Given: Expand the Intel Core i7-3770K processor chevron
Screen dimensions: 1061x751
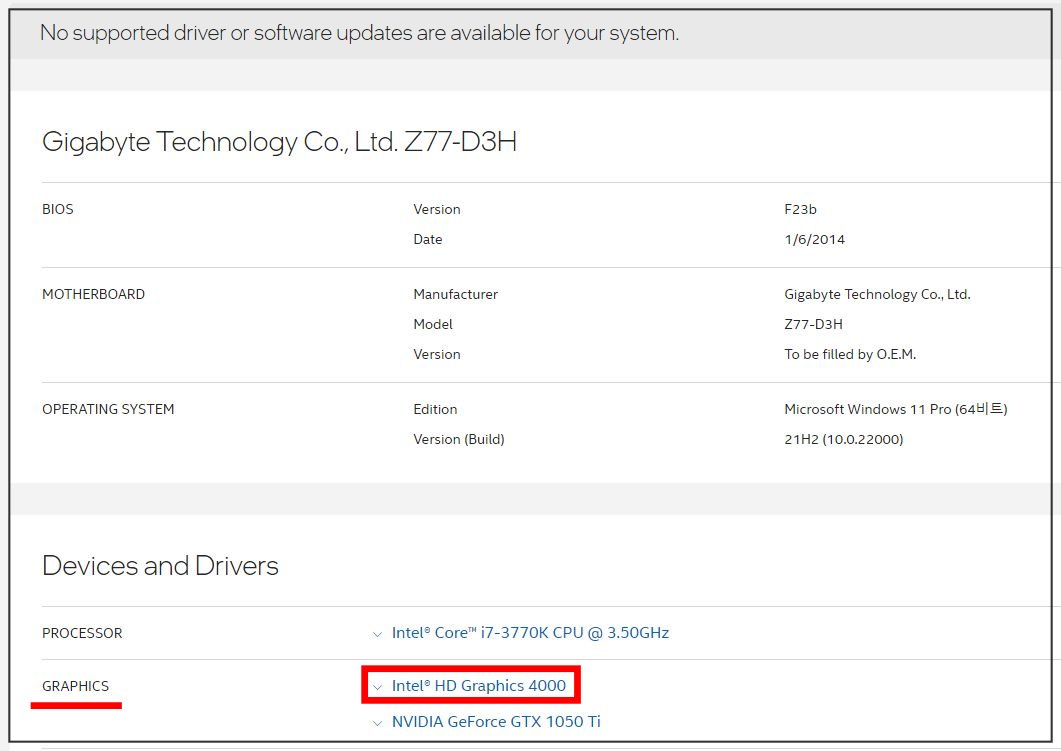Looking at the screenshot, I should point(377,634).
